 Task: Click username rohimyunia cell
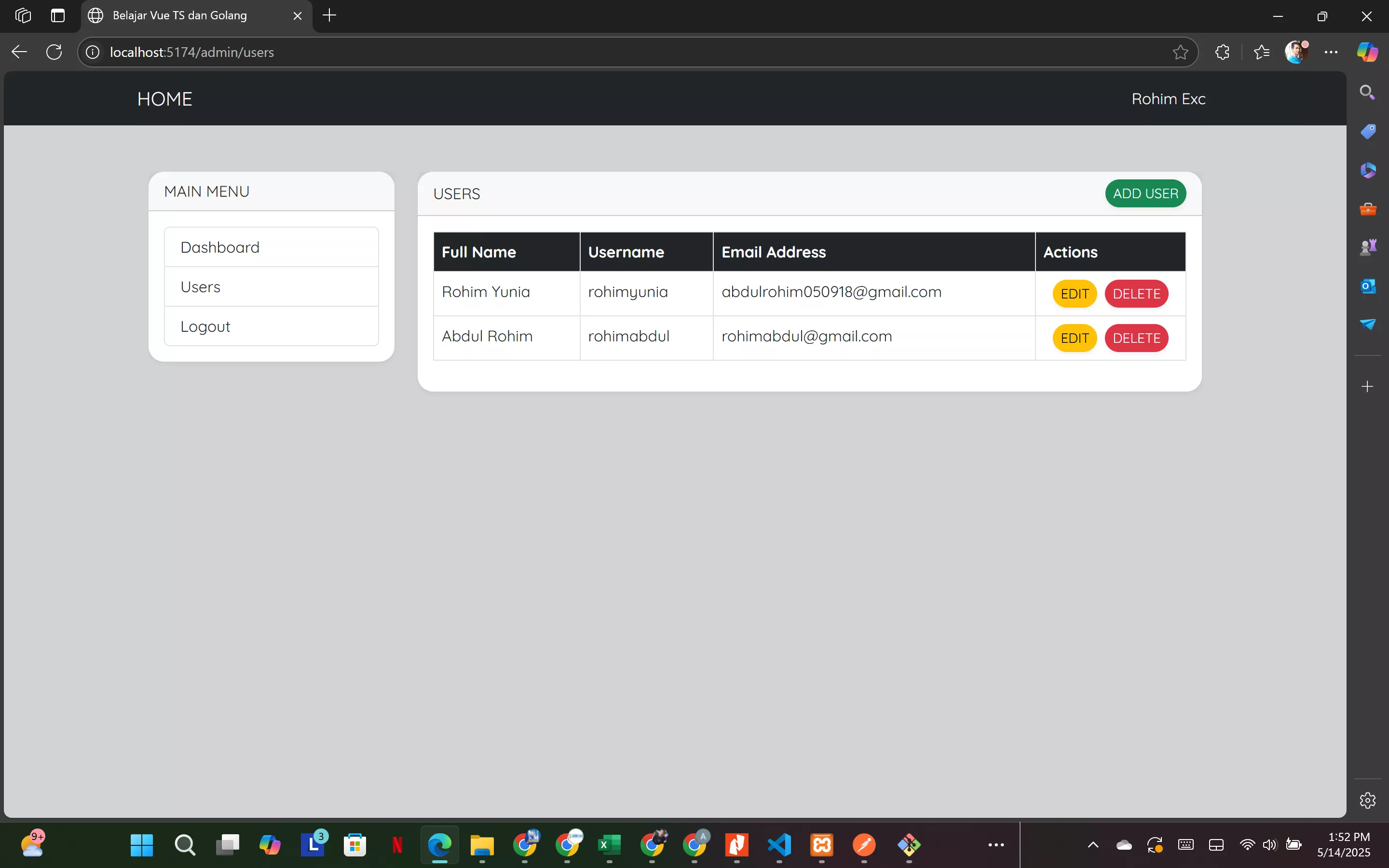[x=646, y=293]
